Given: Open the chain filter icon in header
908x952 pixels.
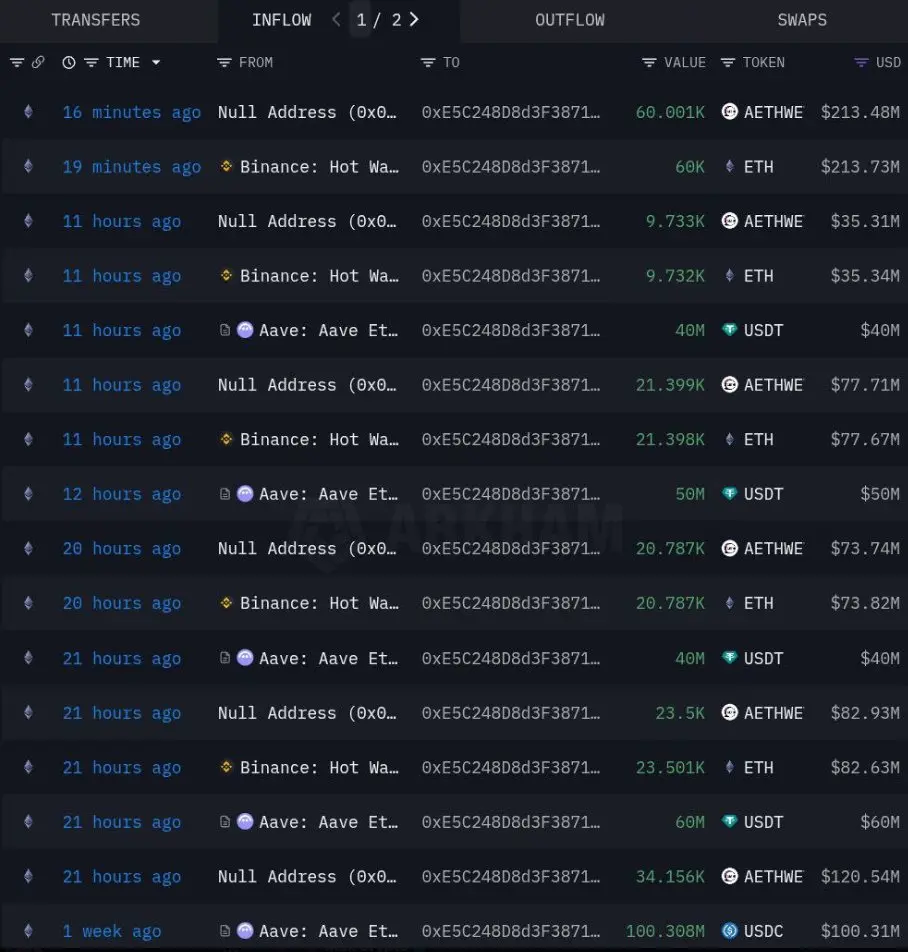Looking at the screenshot, I should pos(17,62).
